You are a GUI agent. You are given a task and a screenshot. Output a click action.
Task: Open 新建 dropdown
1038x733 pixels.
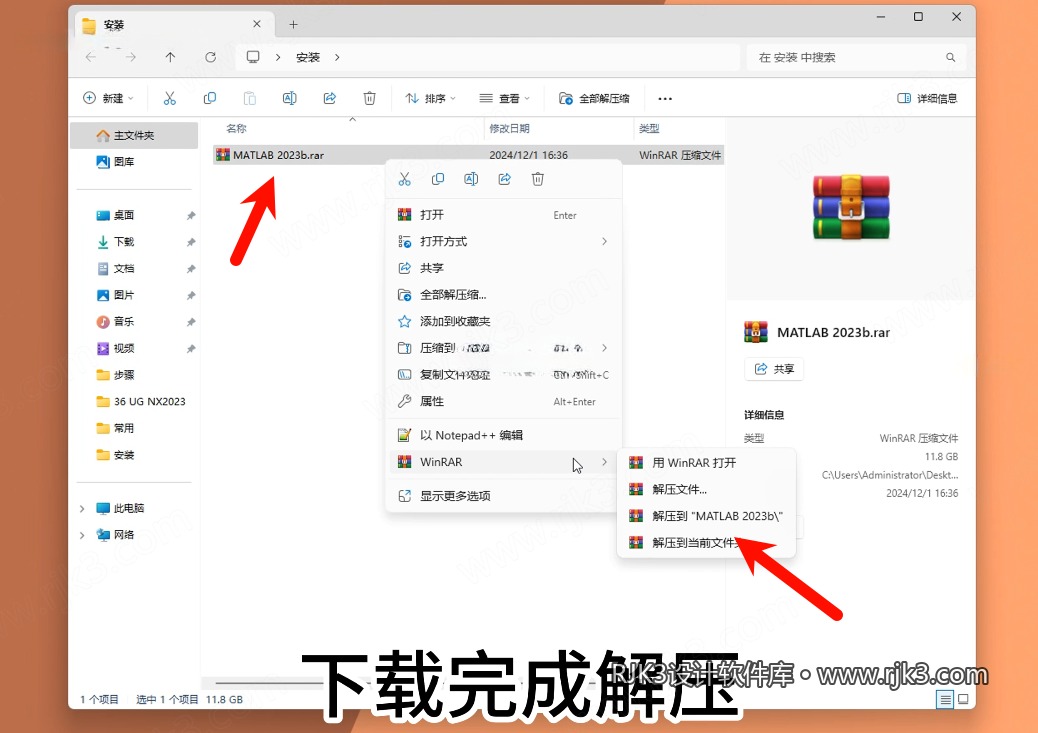[109, 98]
